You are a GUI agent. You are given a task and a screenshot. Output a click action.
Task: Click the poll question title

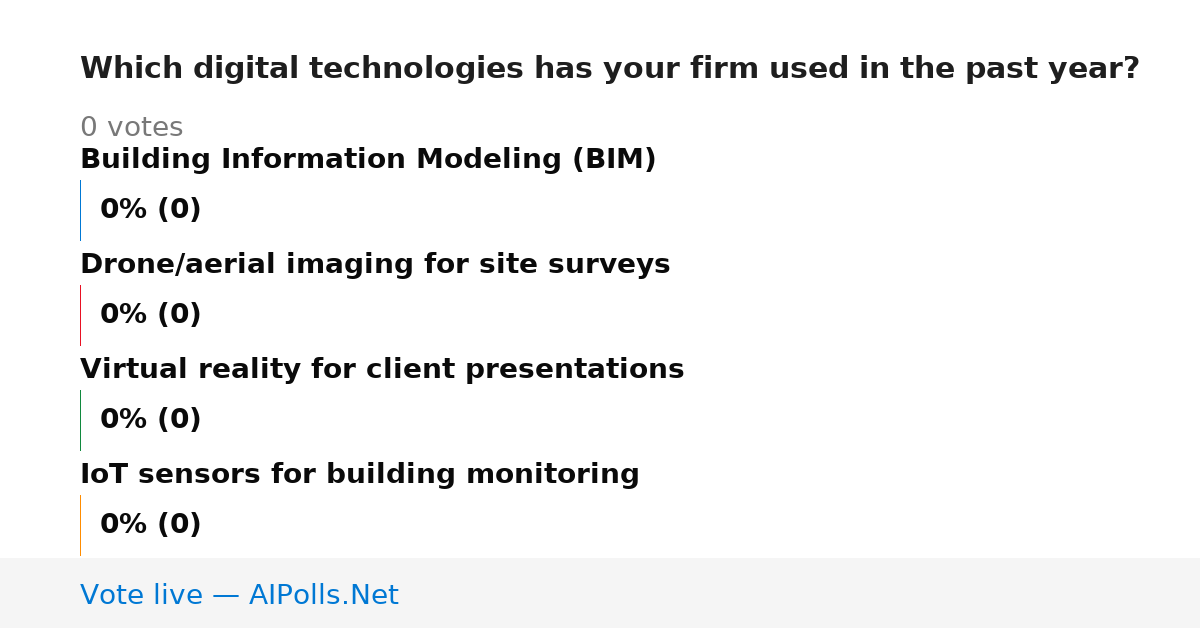pos(609,69)
